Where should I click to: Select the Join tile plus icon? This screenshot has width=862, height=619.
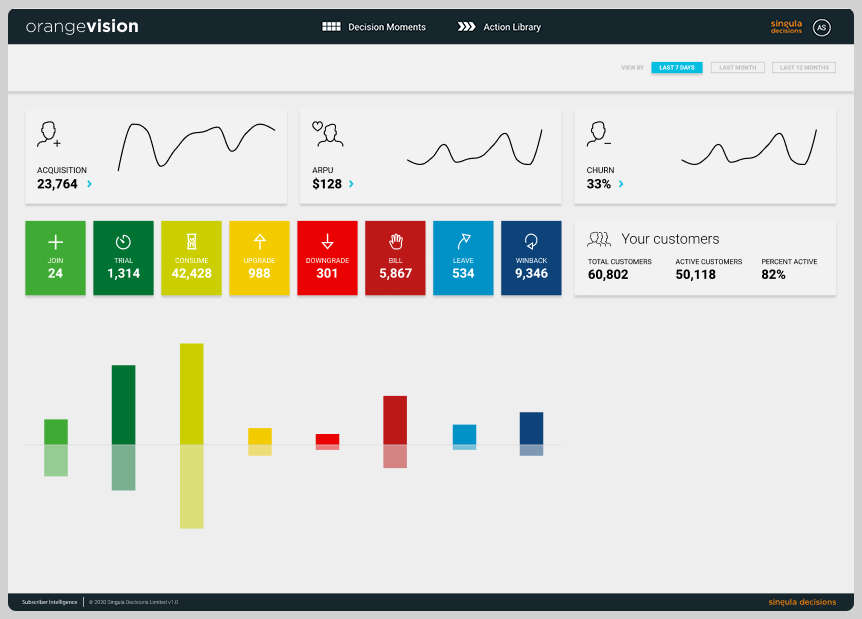[x=56, y=242]
